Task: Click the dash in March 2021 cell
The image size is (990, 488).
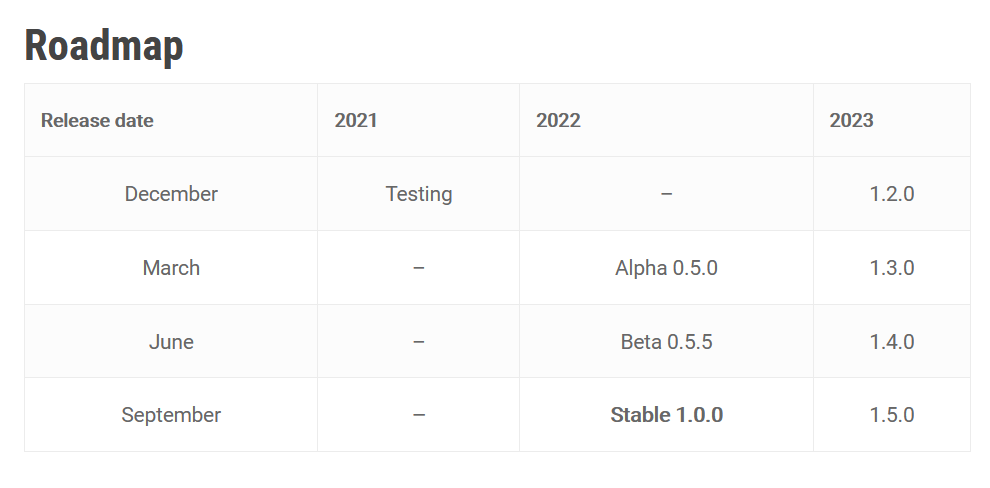Action: pyautogui.click(x=419, y=268)
